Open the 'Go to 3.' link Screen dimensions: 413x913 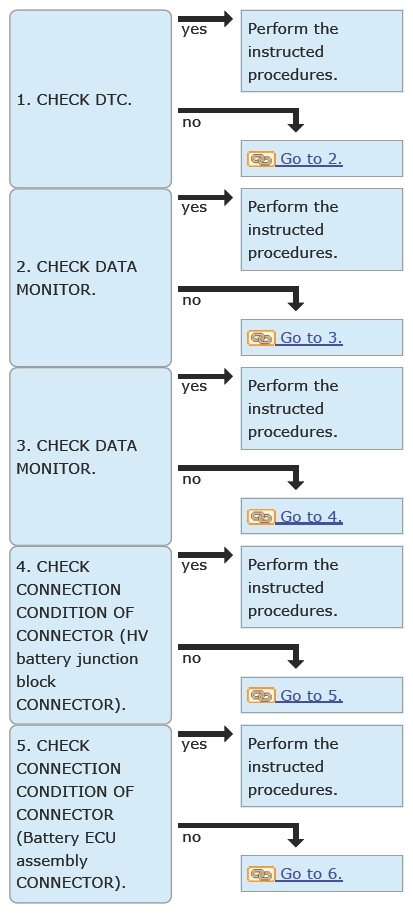click(311, 338)
